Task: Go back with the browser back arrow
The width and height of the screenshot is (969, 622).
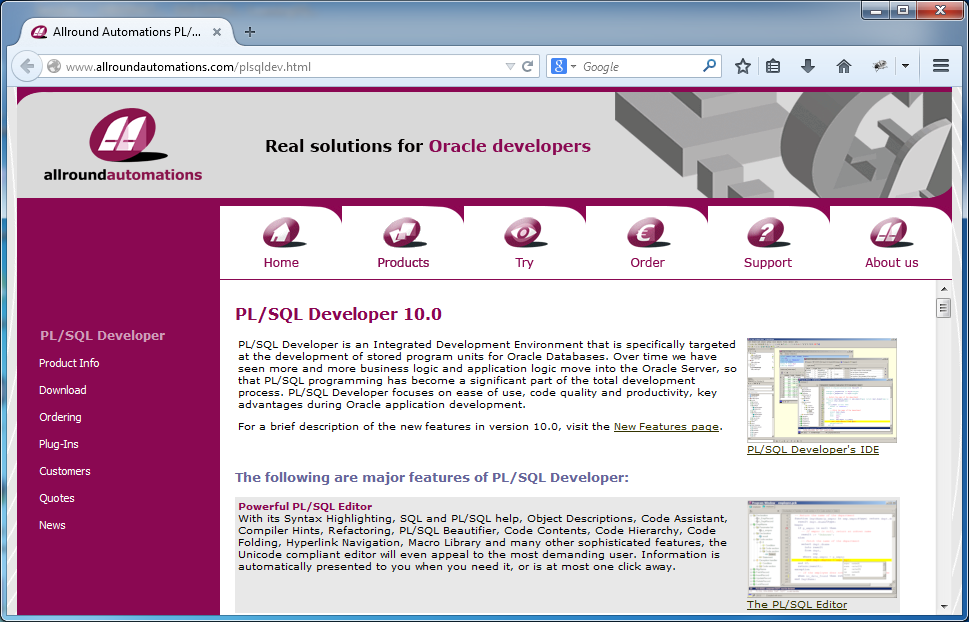Action: coord(27,66)
